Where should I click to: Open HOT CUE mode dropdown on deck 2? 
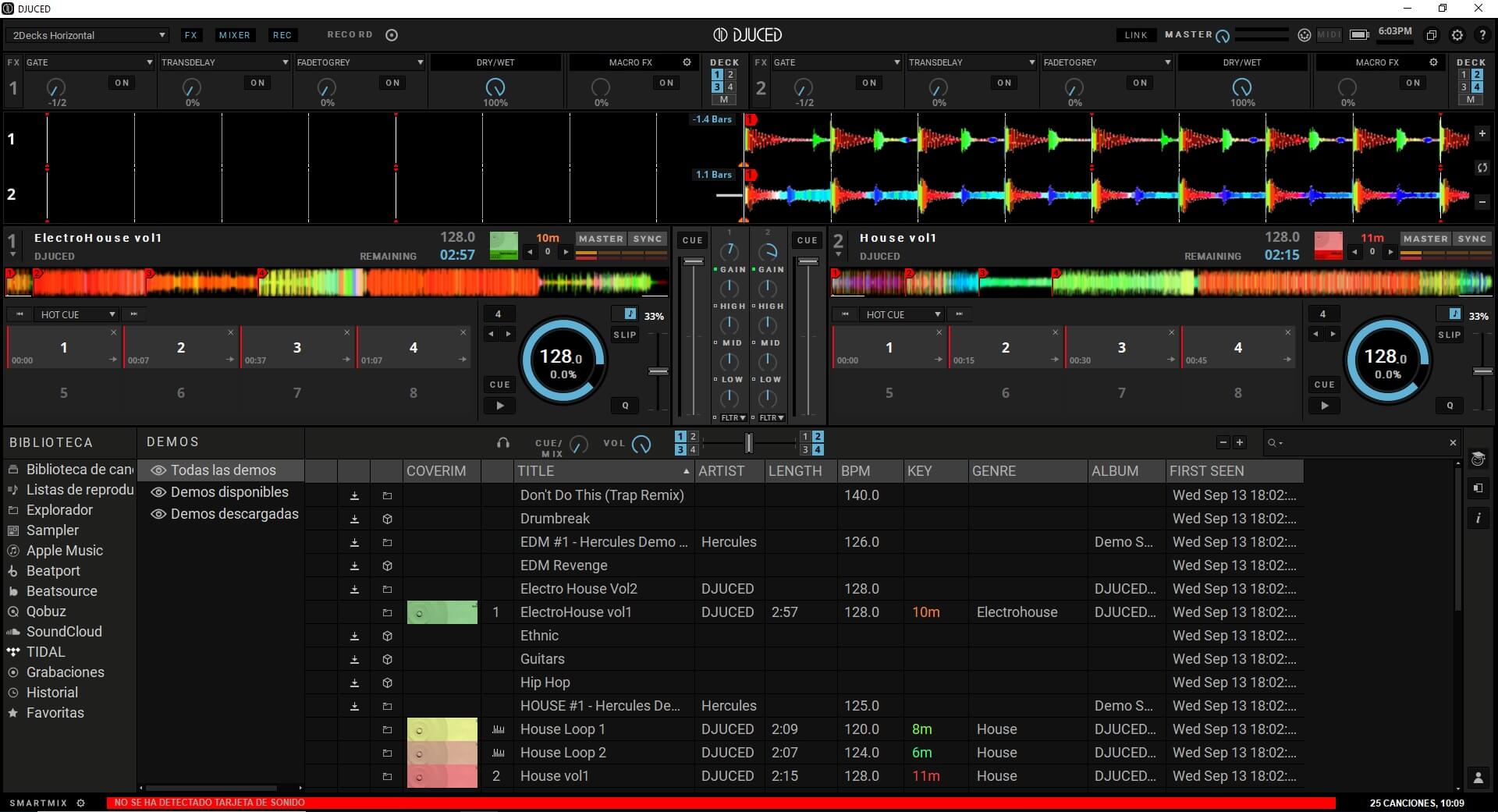click(x=902, y=314)
